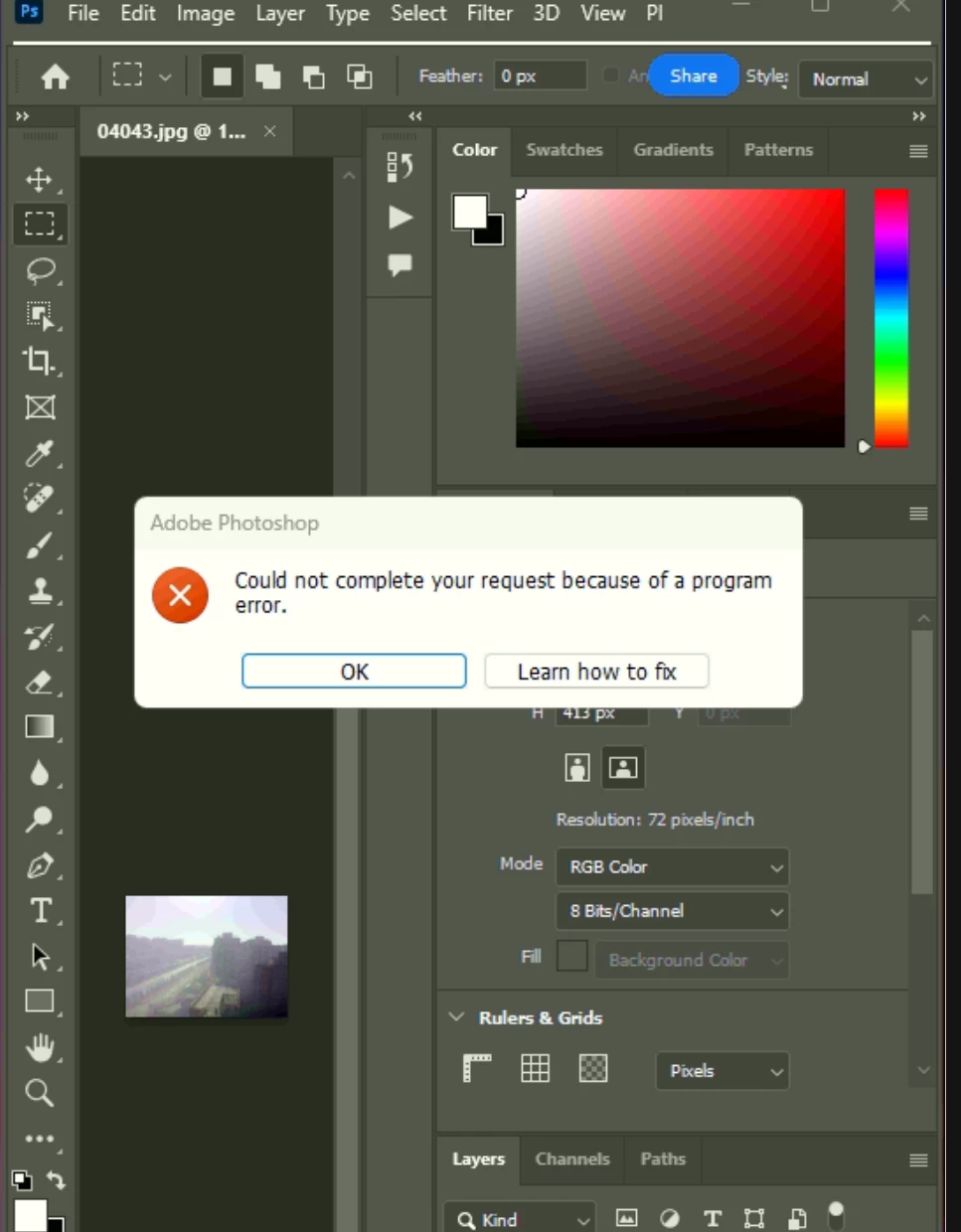Image resolution: width=961 pixels, height=1232 pixels.
Task: Open the Filter menu
Action: pyautogui.click(x=490, y=14)
